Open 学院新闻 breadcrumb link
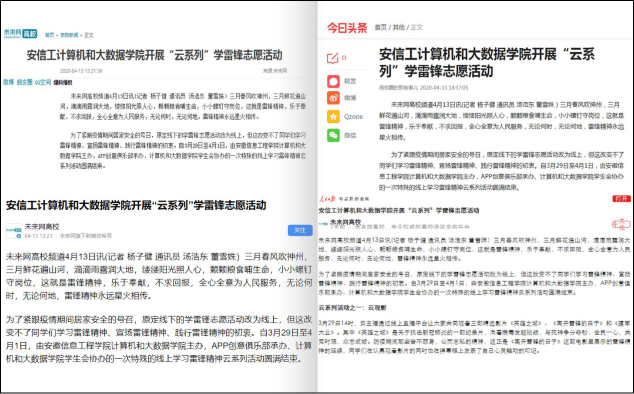This screenshot has height=394, width=634. tap(69, 35)
